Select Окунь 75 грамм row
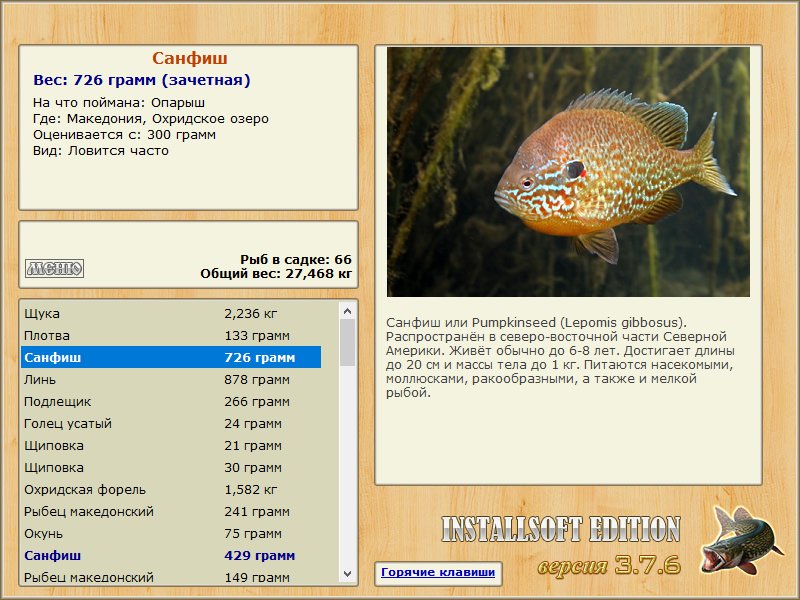 (171, 533)
